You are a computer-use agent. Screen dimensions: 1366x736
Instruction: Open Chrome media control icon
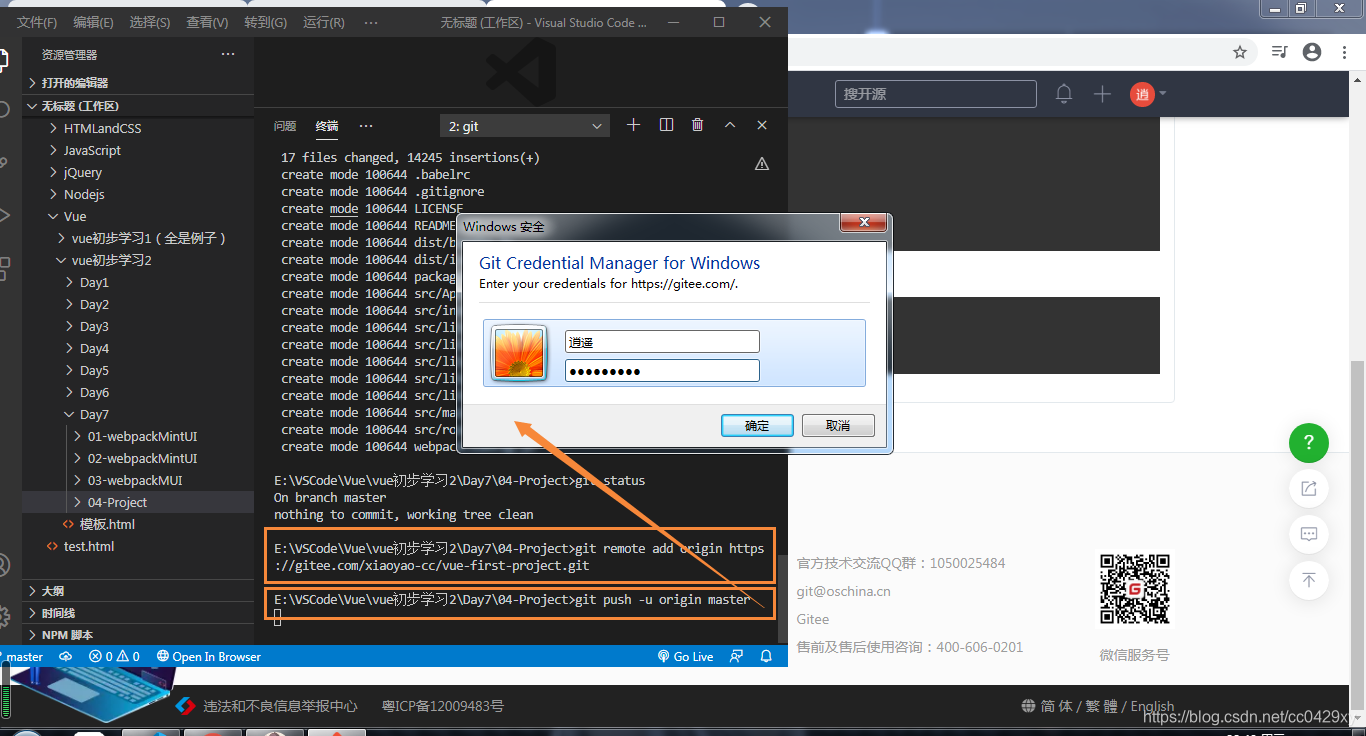pyautogui.click(x=1279, y=52)
